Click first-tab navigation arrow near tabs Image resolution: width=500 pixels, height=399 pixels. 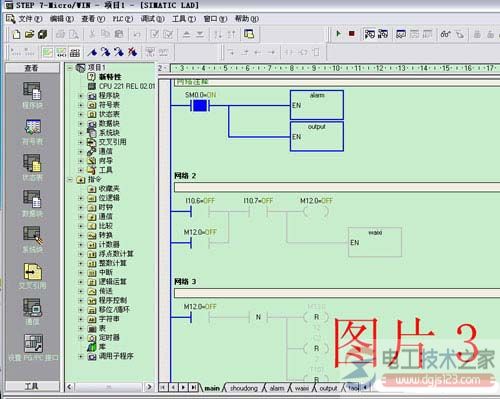(163, 387)
